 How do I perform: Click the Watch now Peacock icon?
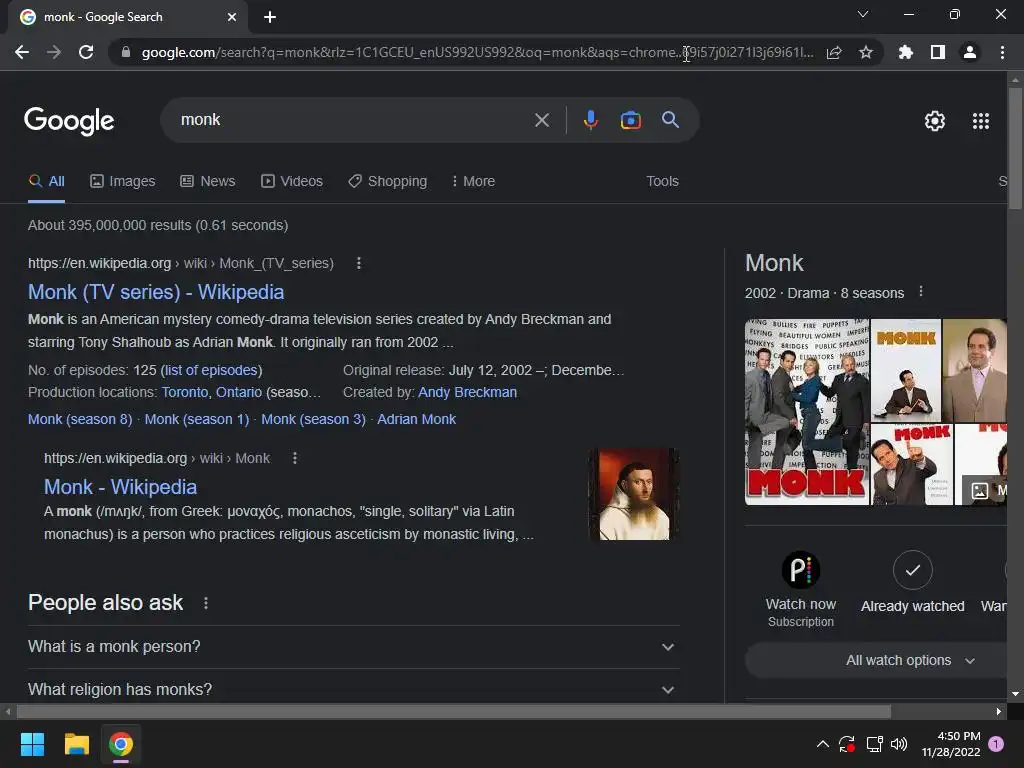coord(801,570)
